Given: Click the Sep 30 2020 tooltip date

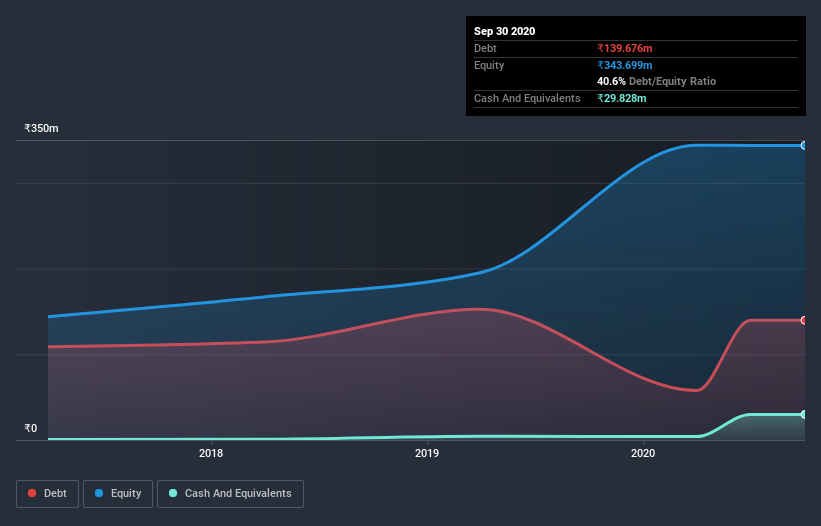Looking at the screenshot, I should (505, 31).
